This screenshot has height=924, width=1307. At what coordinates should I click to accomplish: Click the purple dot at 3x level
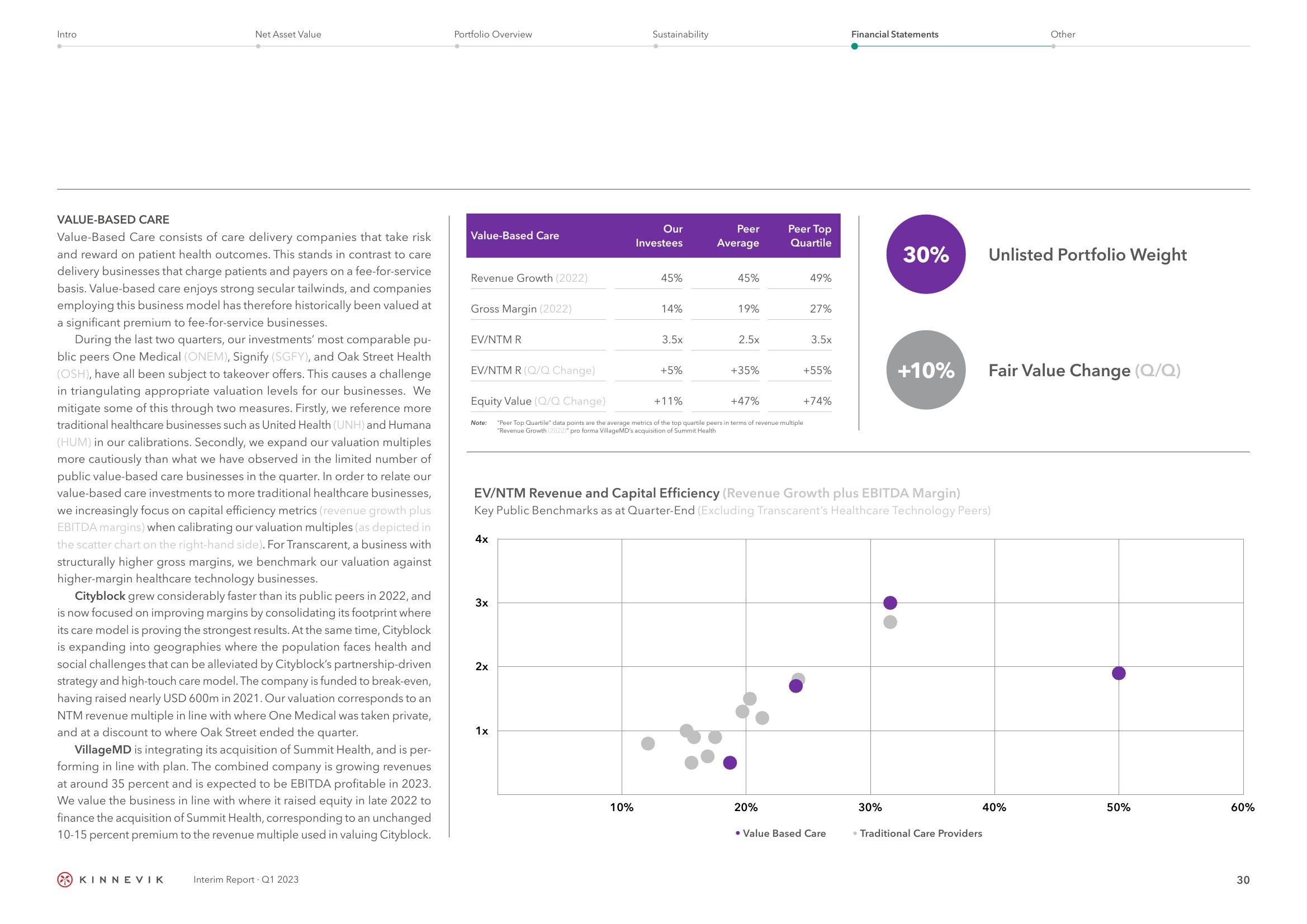click(x=891, y=603)
